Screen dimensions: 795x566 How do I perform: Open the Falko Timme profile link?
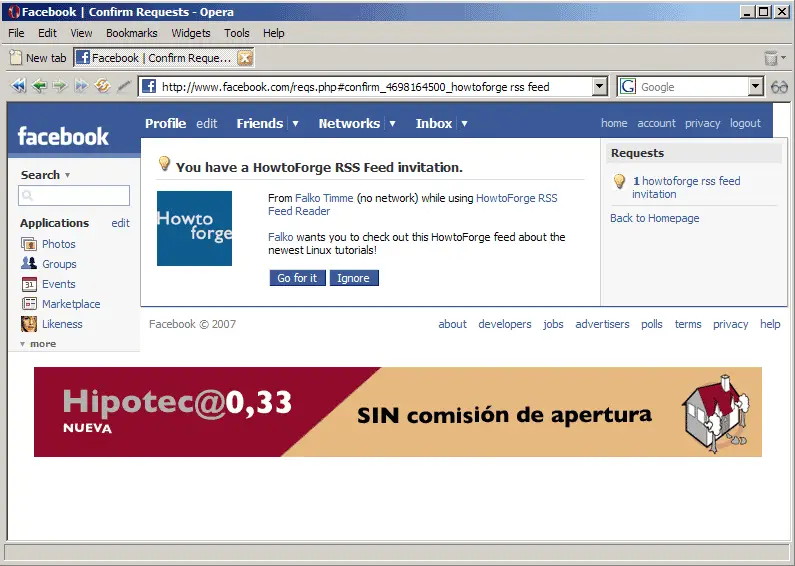tap(324, 198)
